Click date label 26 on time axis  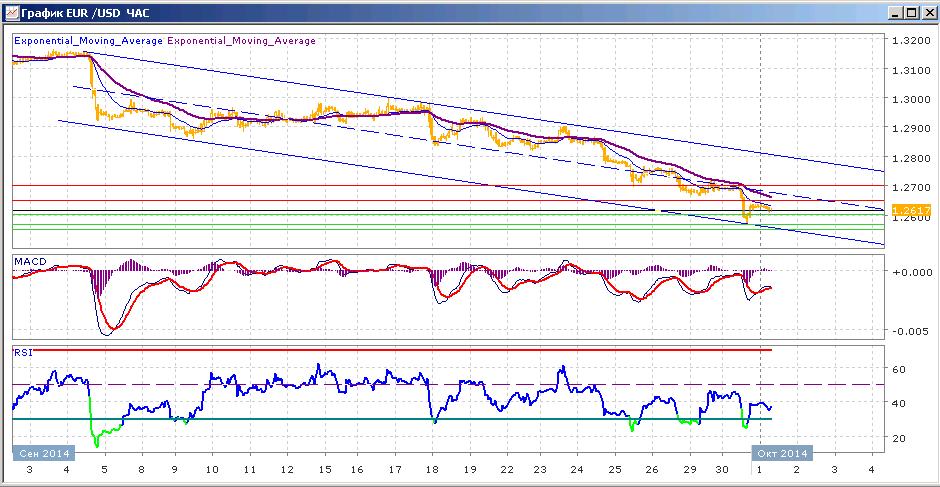652,470
